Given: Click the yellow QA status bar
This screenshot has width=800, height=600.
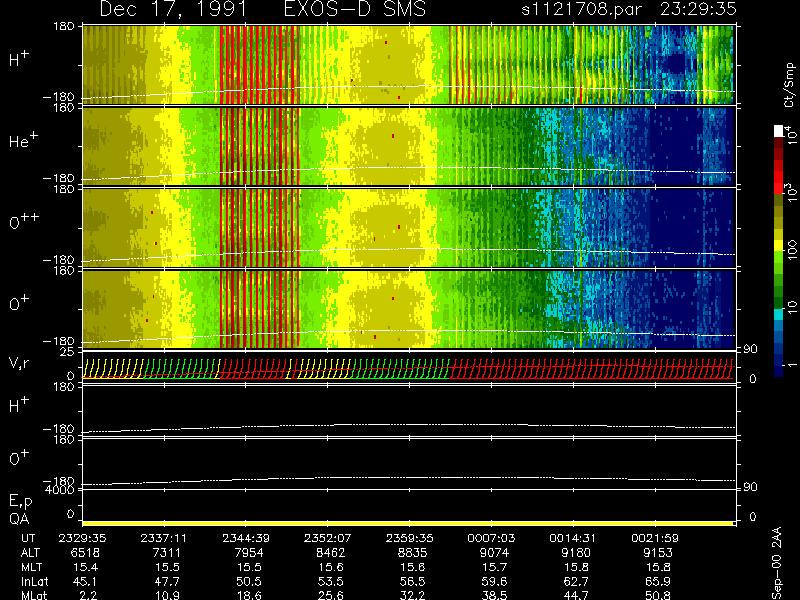Looking at the screenshot, I should (x=408, y=523).
